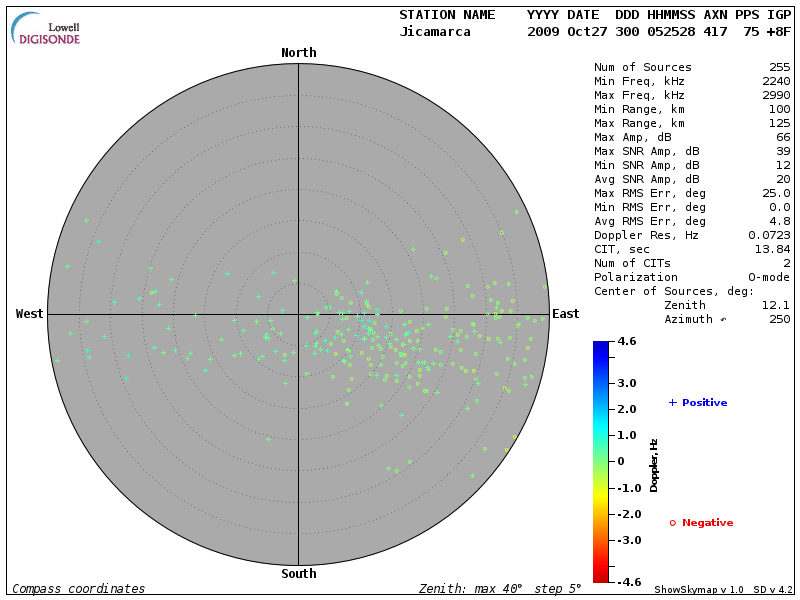This screenshot has width=800, height=600.
Task: Click the East compass label
Action: [565, 314]
